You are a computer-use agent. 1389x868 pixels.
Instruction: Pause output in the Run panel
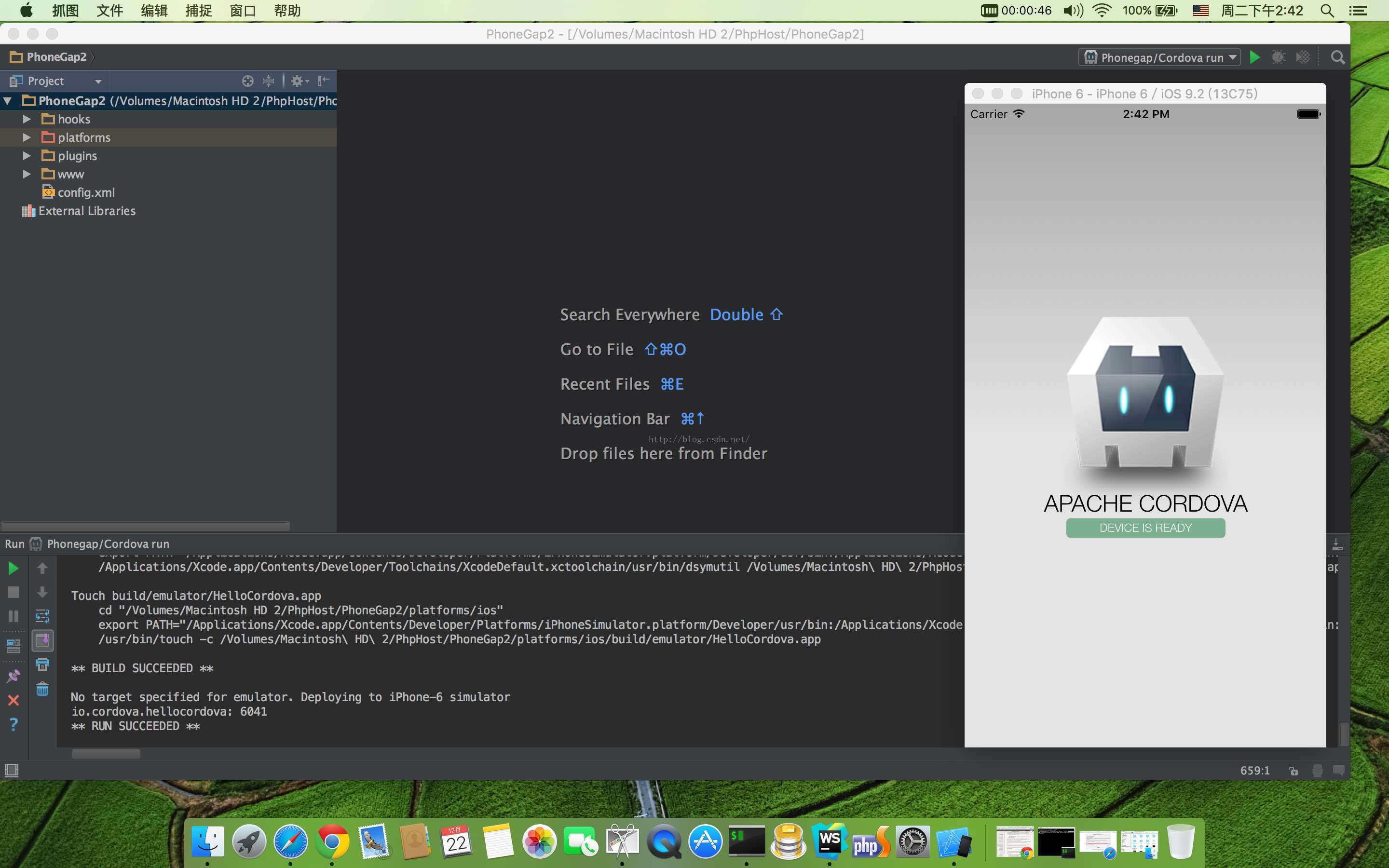pos(13,617)
